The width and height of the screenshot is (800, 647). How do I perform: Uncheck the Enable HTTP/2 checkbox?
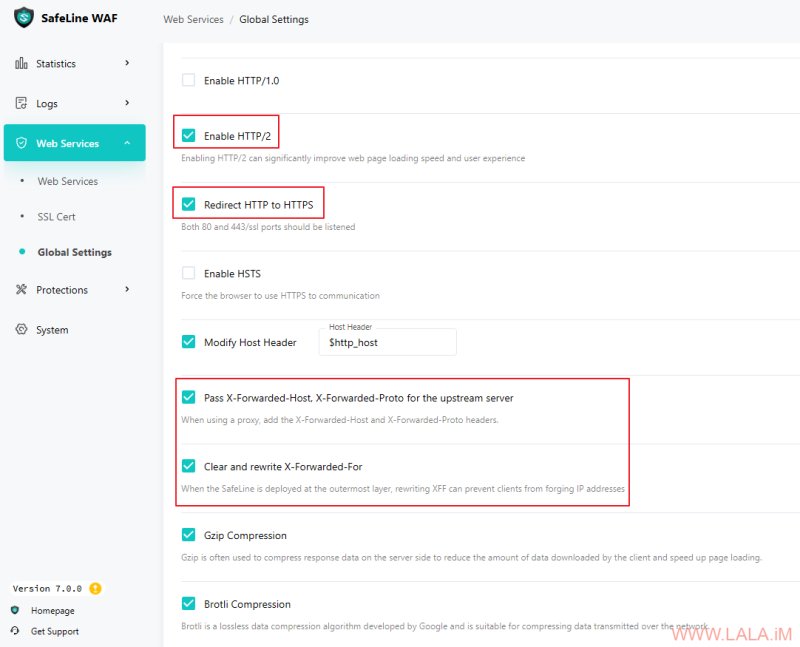click(188, 135)
